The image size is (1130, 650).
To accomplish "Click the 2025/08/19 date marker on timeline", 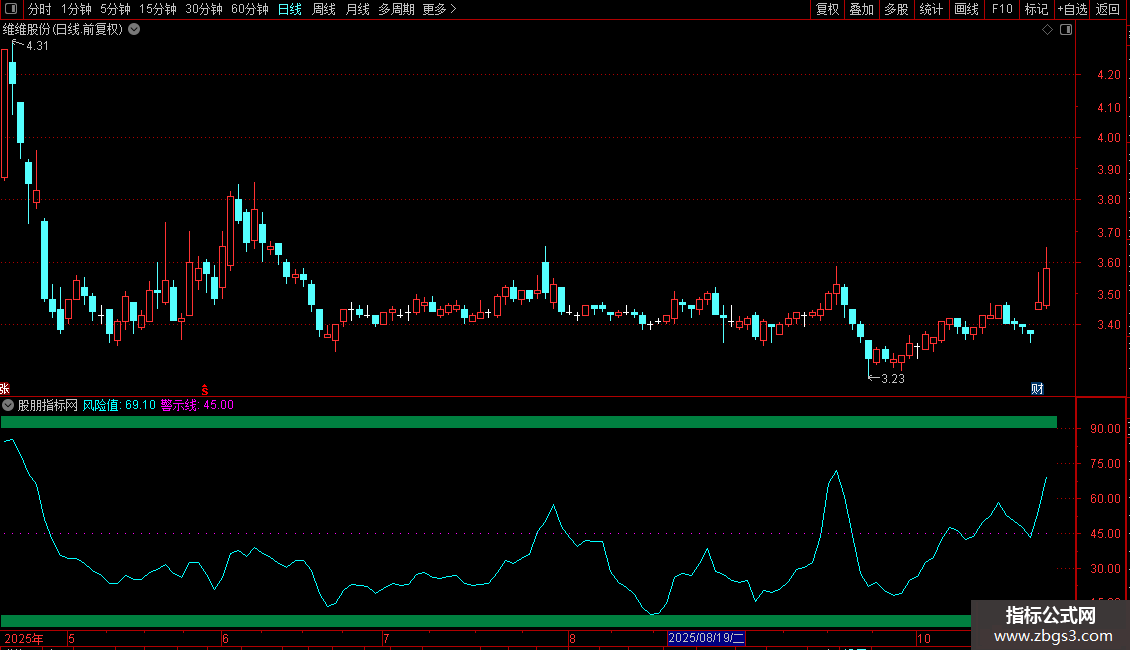I will 706,638.
